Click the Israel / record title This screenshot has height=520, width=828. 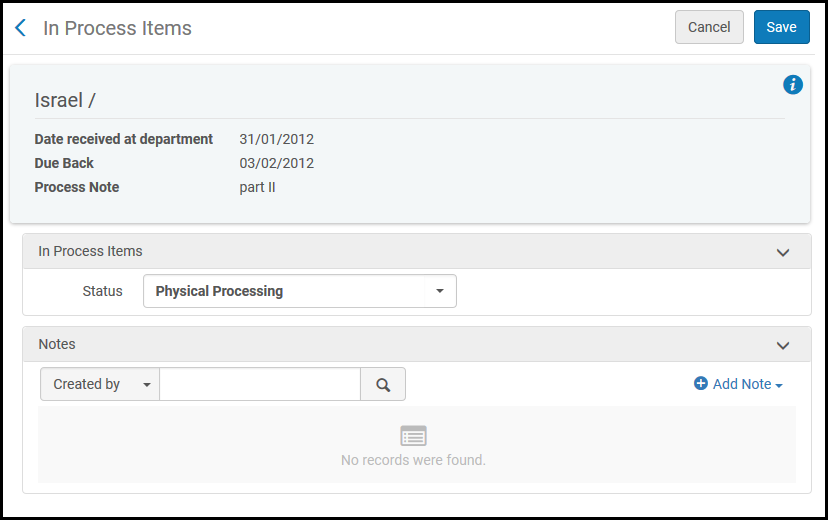tap(65, 100)
